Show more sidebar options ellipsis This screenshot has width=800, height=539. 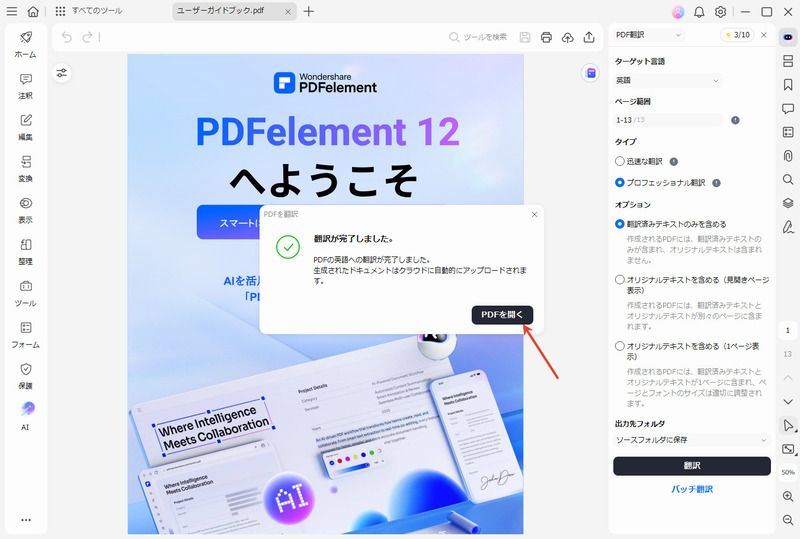(26, 520)
